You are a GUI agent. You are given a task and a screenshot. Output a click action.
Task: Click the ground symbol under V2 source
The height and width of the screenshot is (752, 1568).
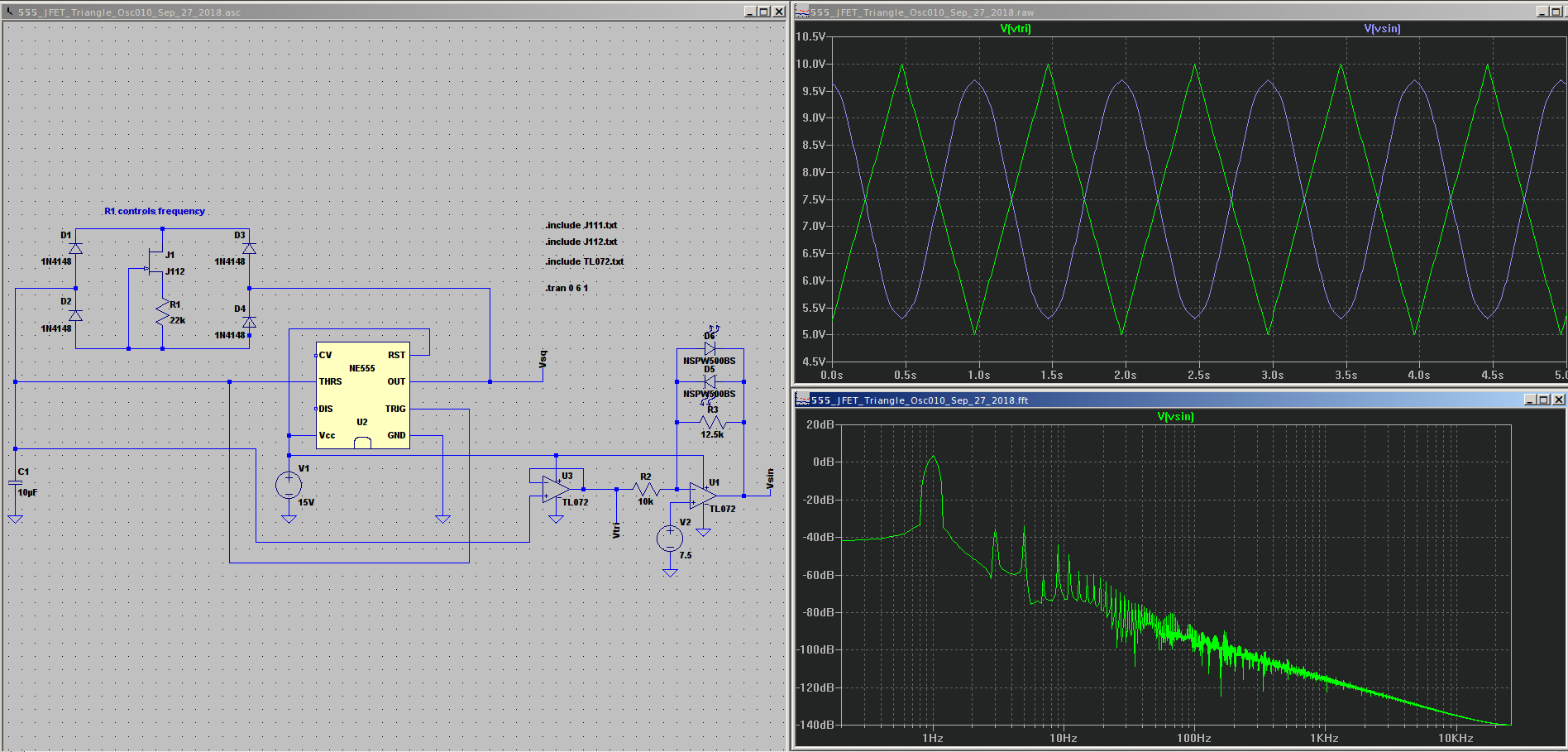[670, 572]
